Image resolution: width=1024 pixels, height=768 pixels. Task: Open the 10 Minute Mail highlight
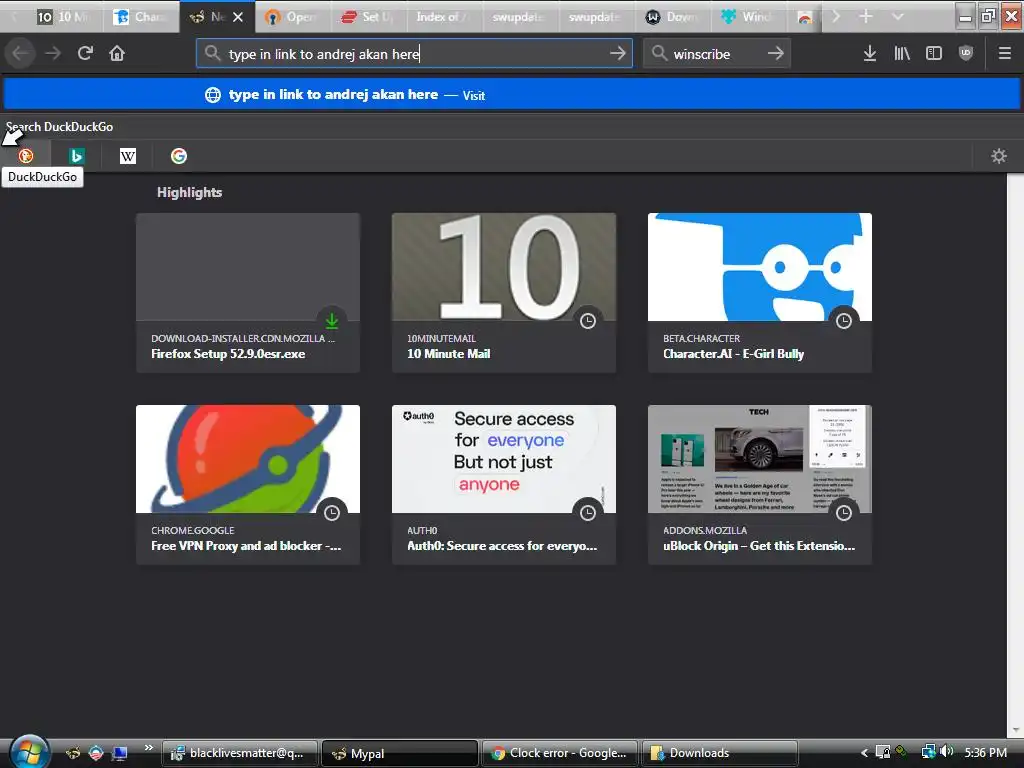pos(504,293)
